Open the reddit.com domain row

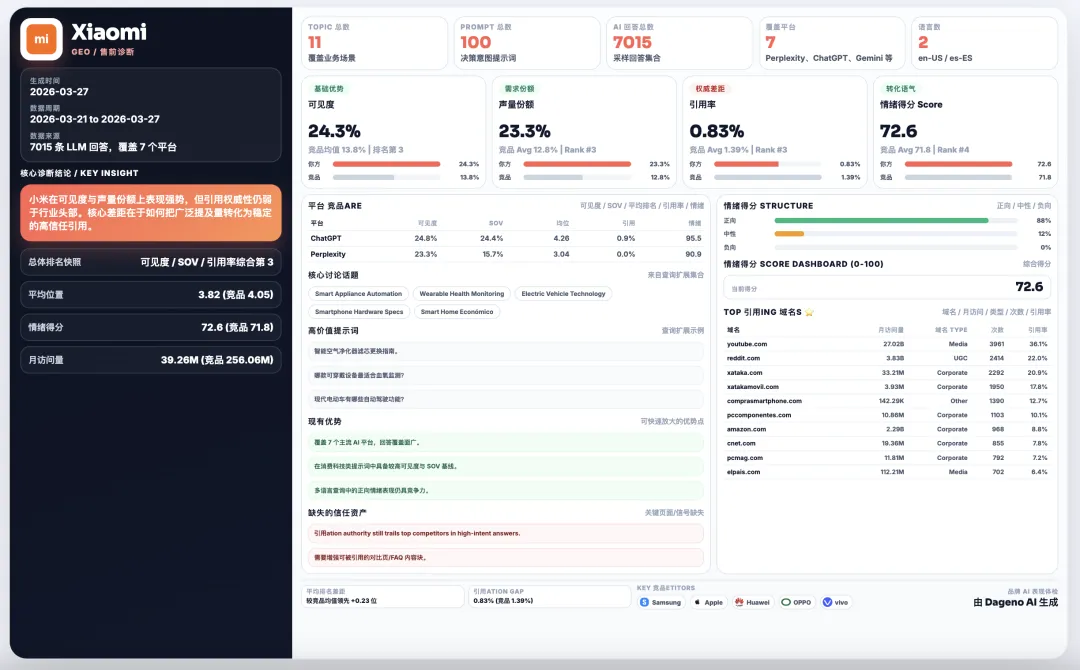click(x=887, y=358)
